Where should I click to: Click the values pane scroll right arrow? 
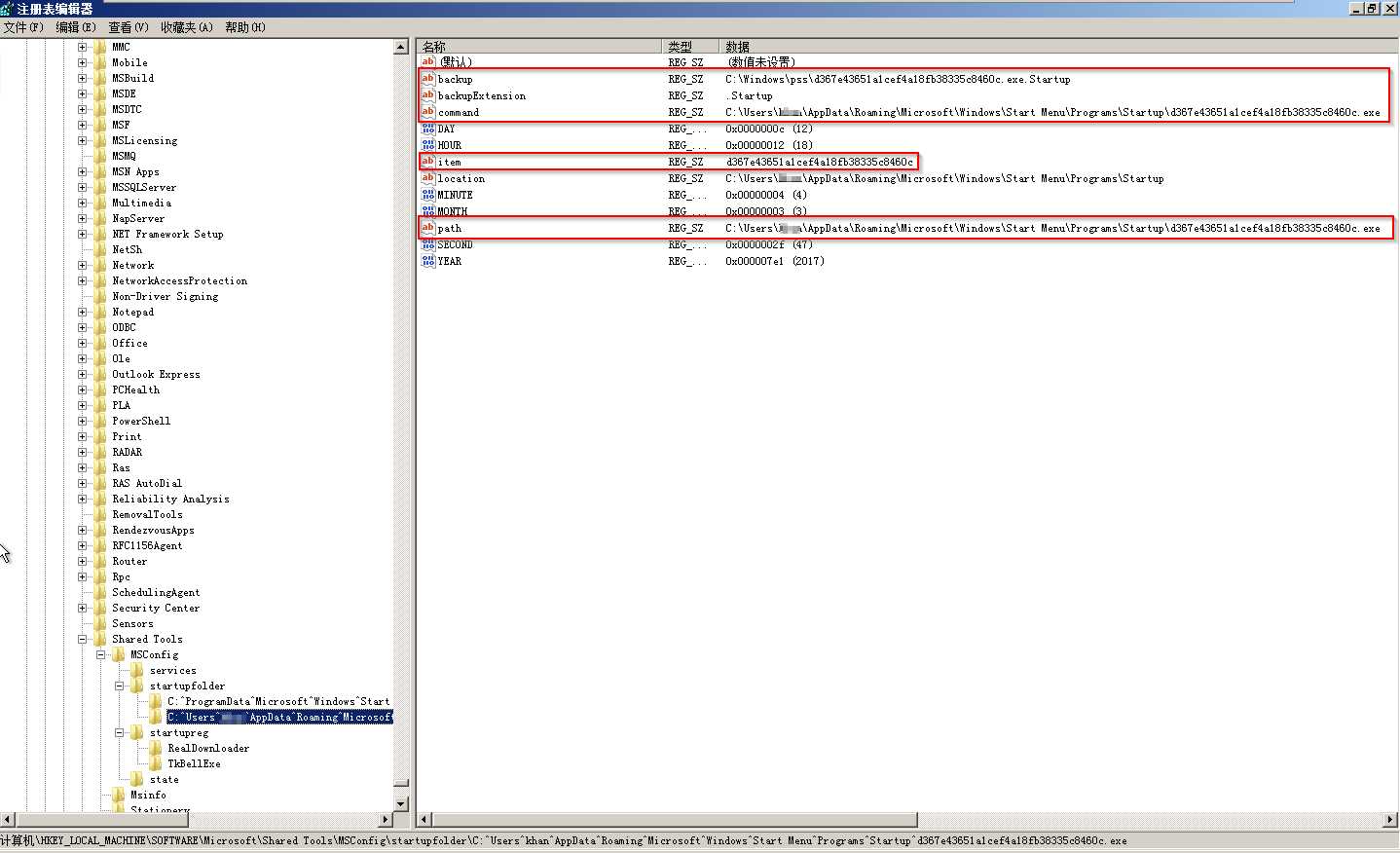[1390, 820]
